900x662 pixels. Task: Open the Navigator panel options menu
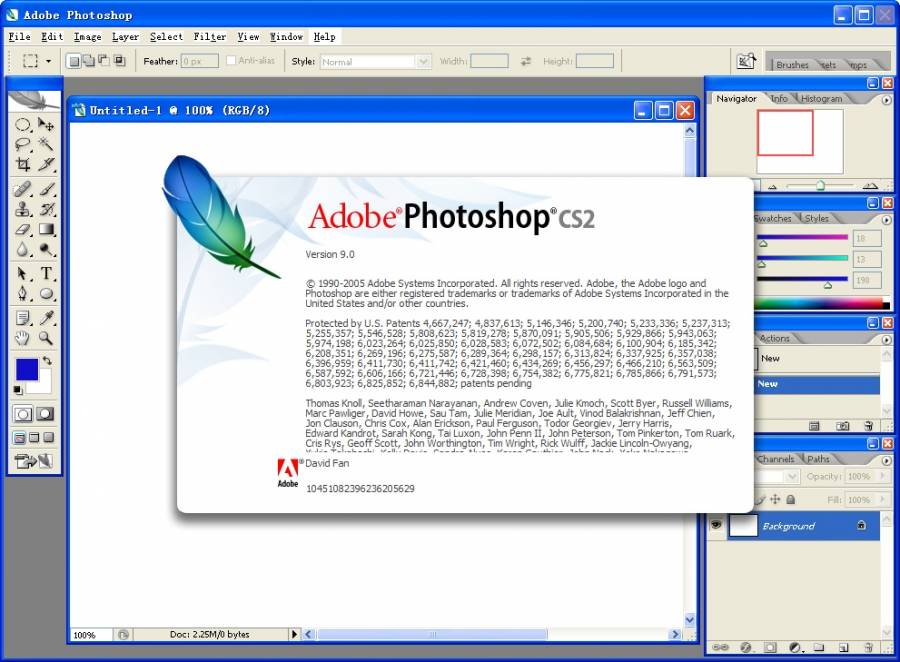[886, 99]
